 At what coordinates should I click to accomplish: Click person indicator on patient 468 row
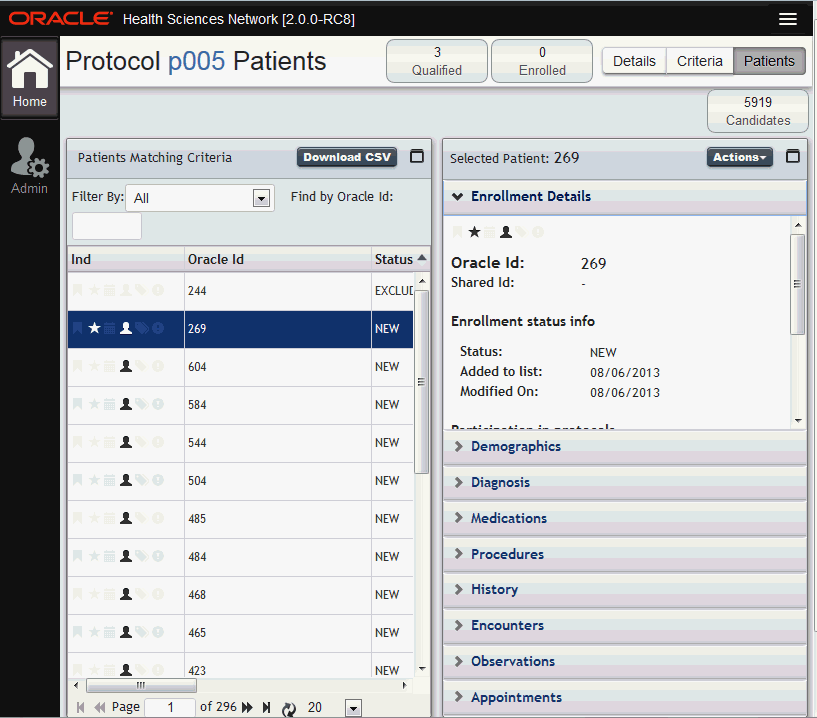(126, 595)
